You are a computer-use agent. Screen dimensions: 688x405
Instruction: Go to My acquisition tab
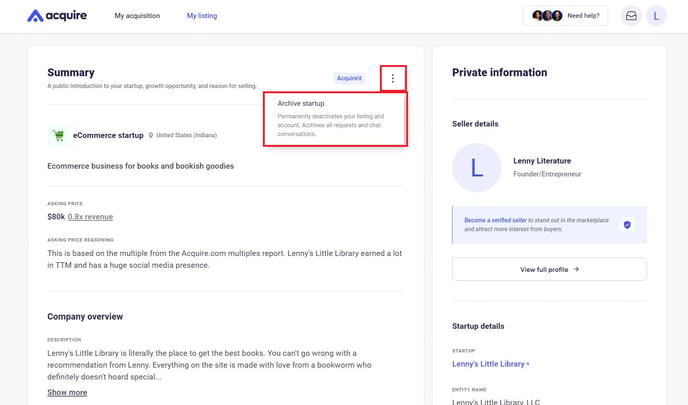(137, 16)
